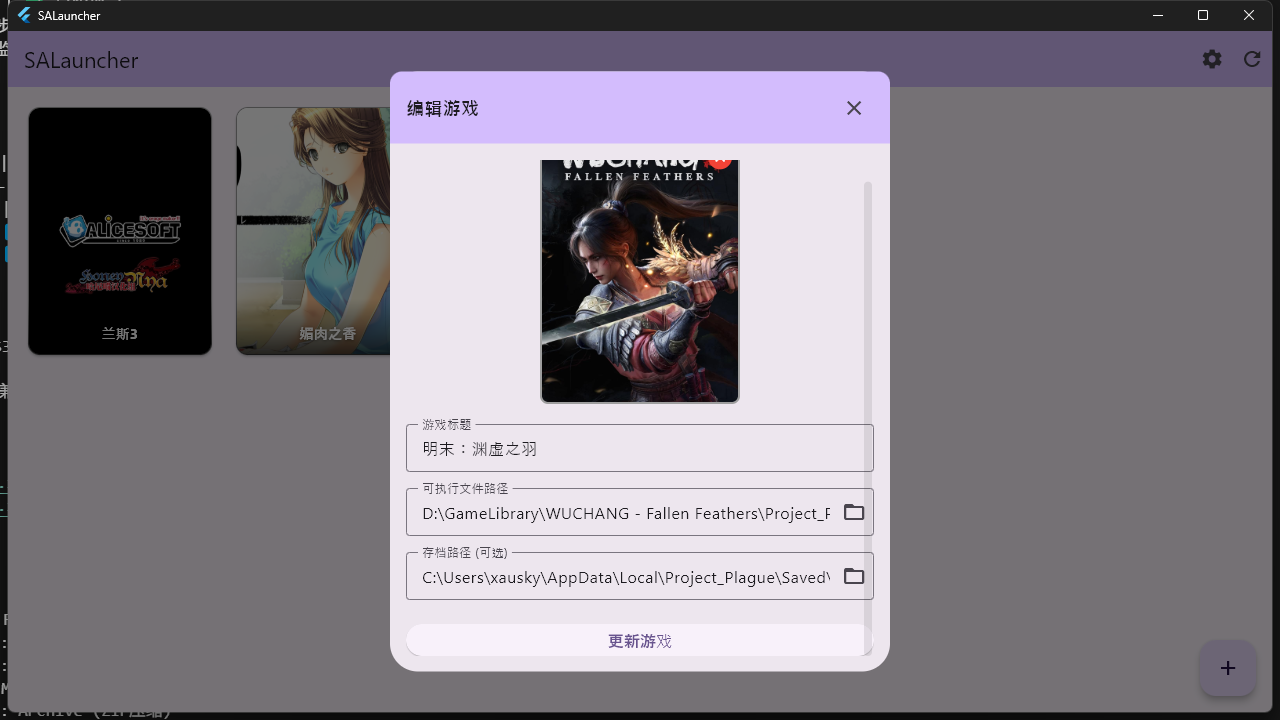Click the SALauncher header title text
Screen dimensions: 1280x720
[x=81, y=60]
